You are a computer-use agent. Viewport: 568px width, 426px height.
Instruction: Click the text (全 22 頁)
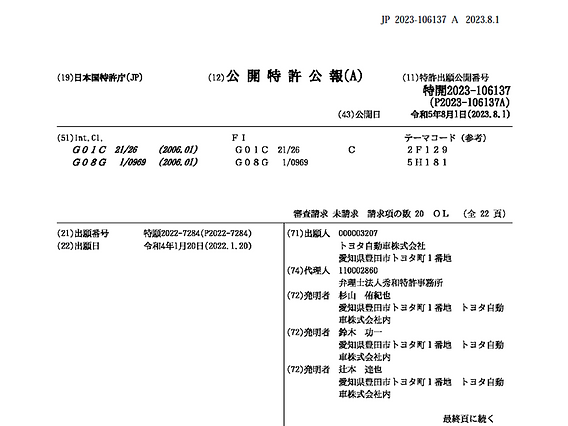(x=484, y=214)
